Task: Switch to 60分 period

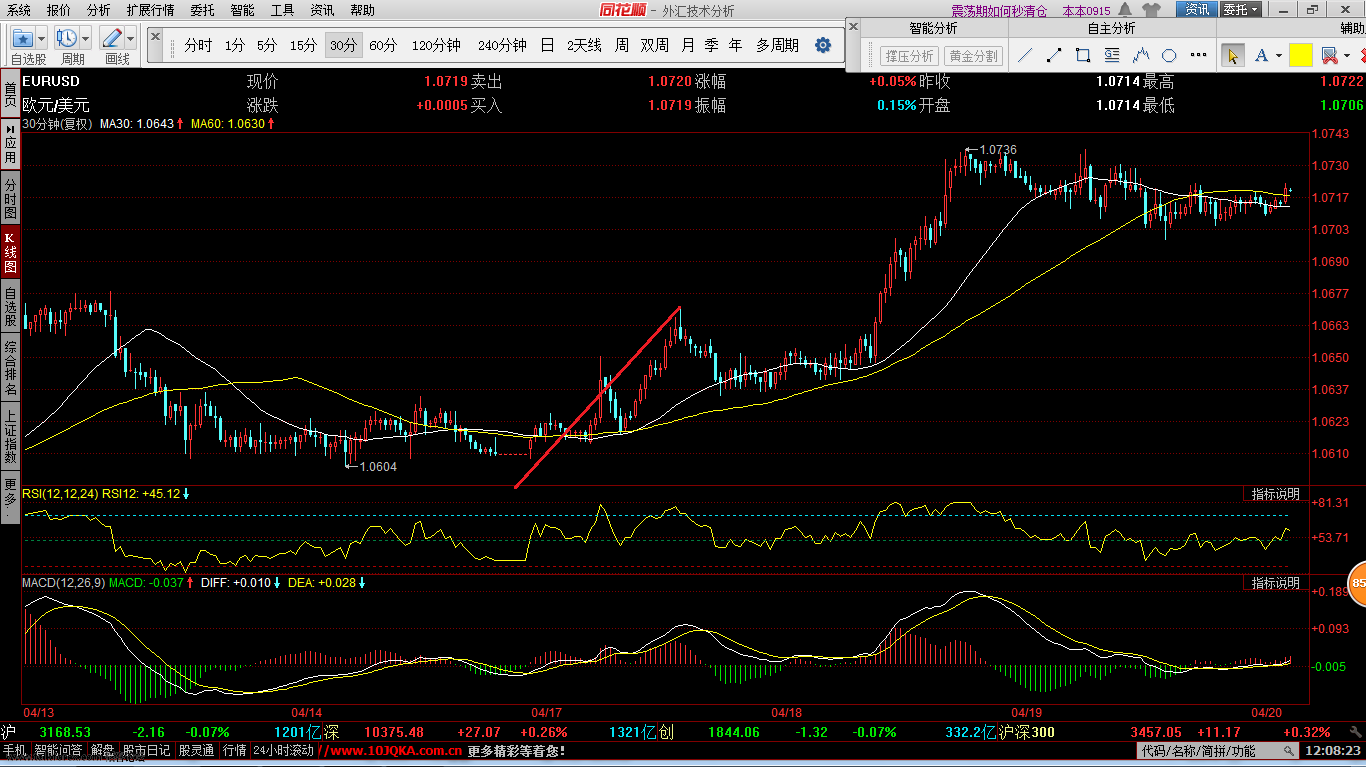Action: pos(383,45)
